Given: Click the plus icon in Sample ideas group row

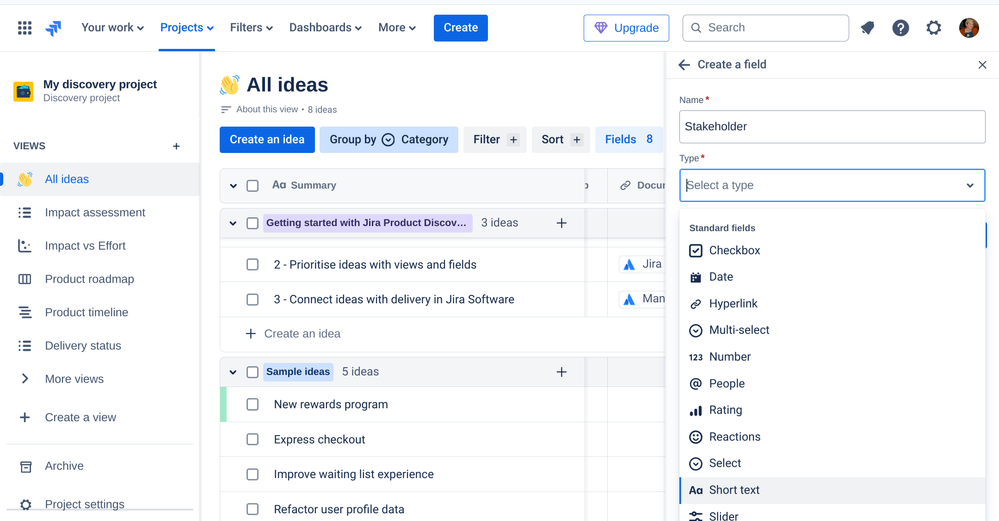Looking at the screenshot, I should [561, 372].
